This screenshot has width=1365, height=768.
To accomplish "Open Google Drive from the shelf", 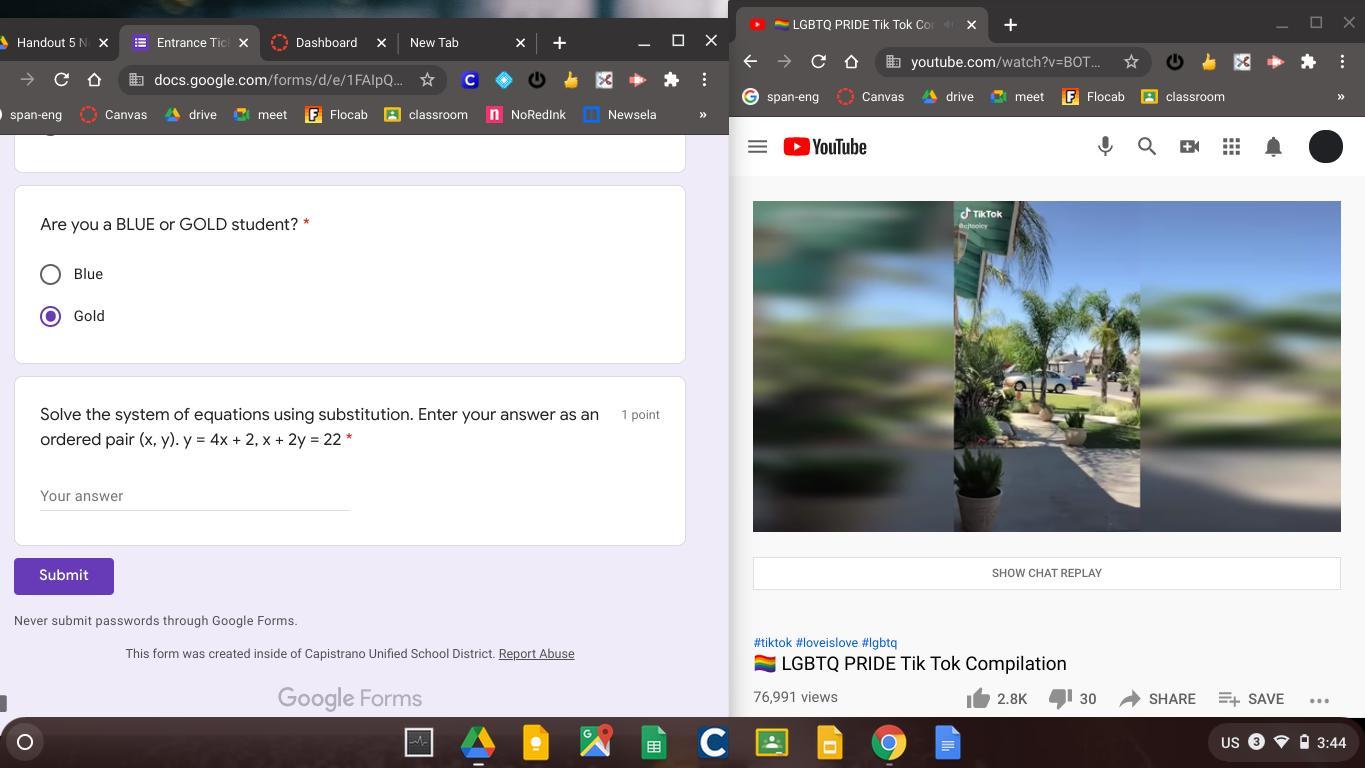I will (478, 743).
